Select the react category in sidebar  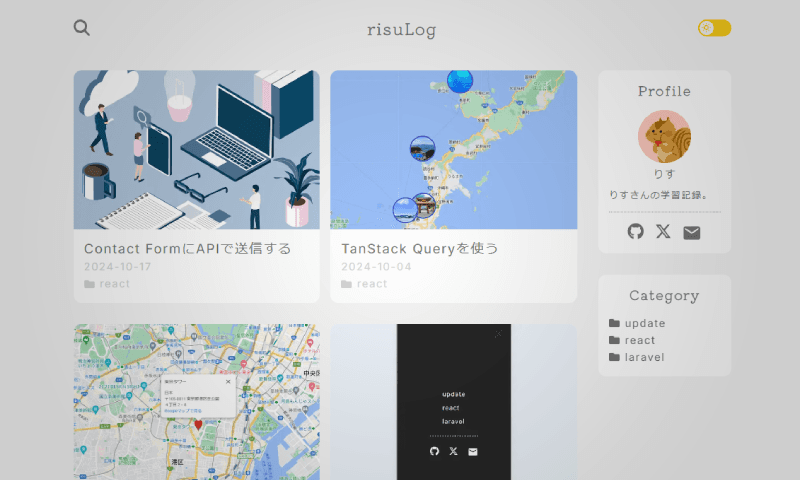coord(640,340)
